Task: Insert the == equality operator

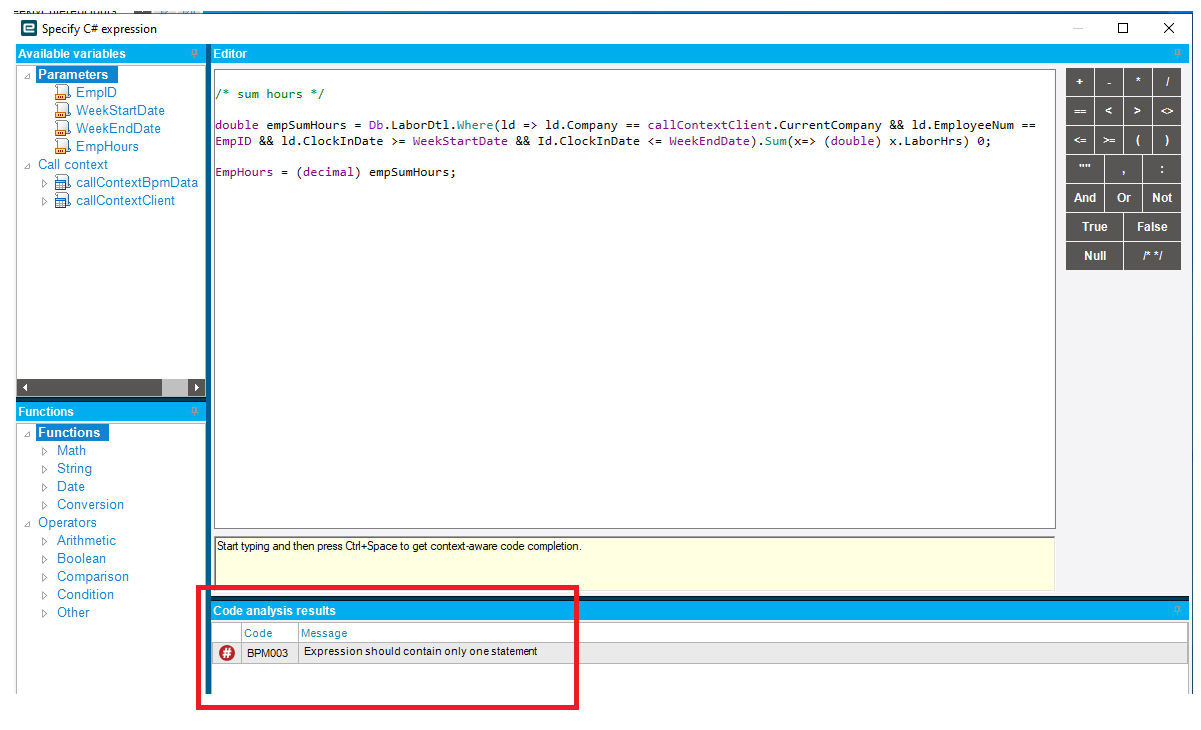Action: pos(1080,111)
